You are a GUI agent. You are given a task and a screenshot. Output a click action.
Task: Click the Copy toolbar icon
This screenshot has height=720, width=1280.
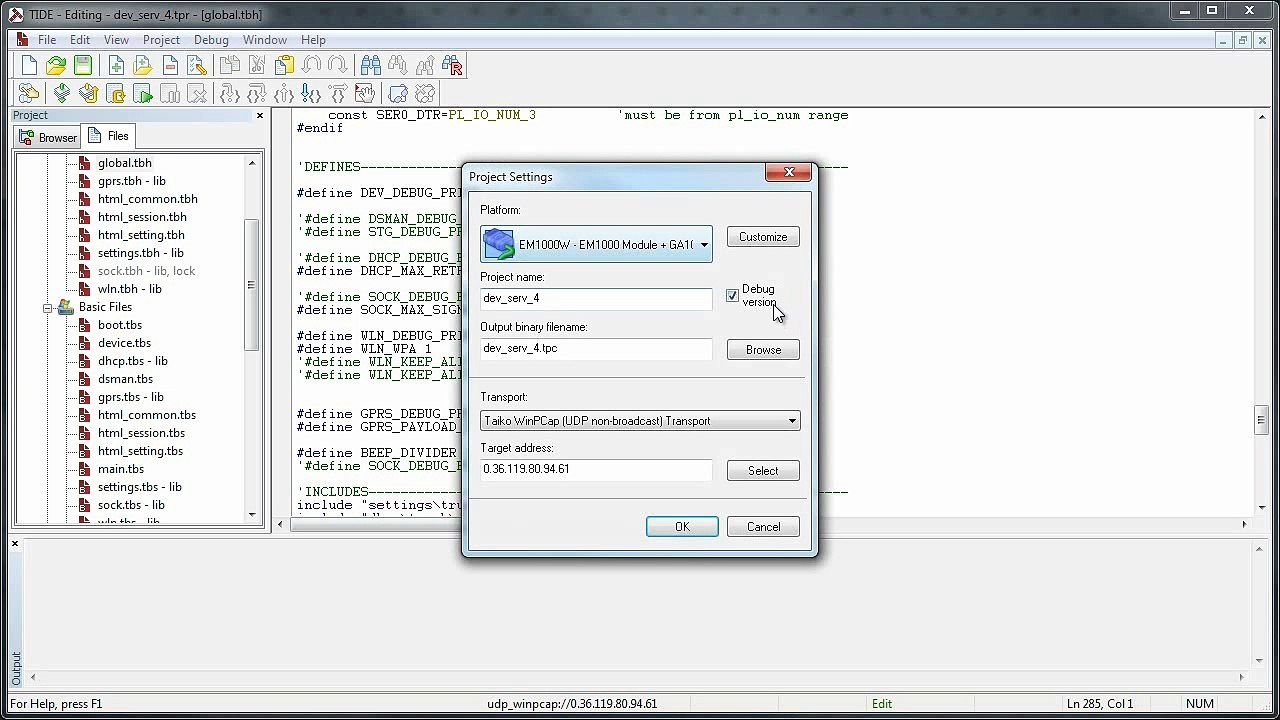[230, 66]
